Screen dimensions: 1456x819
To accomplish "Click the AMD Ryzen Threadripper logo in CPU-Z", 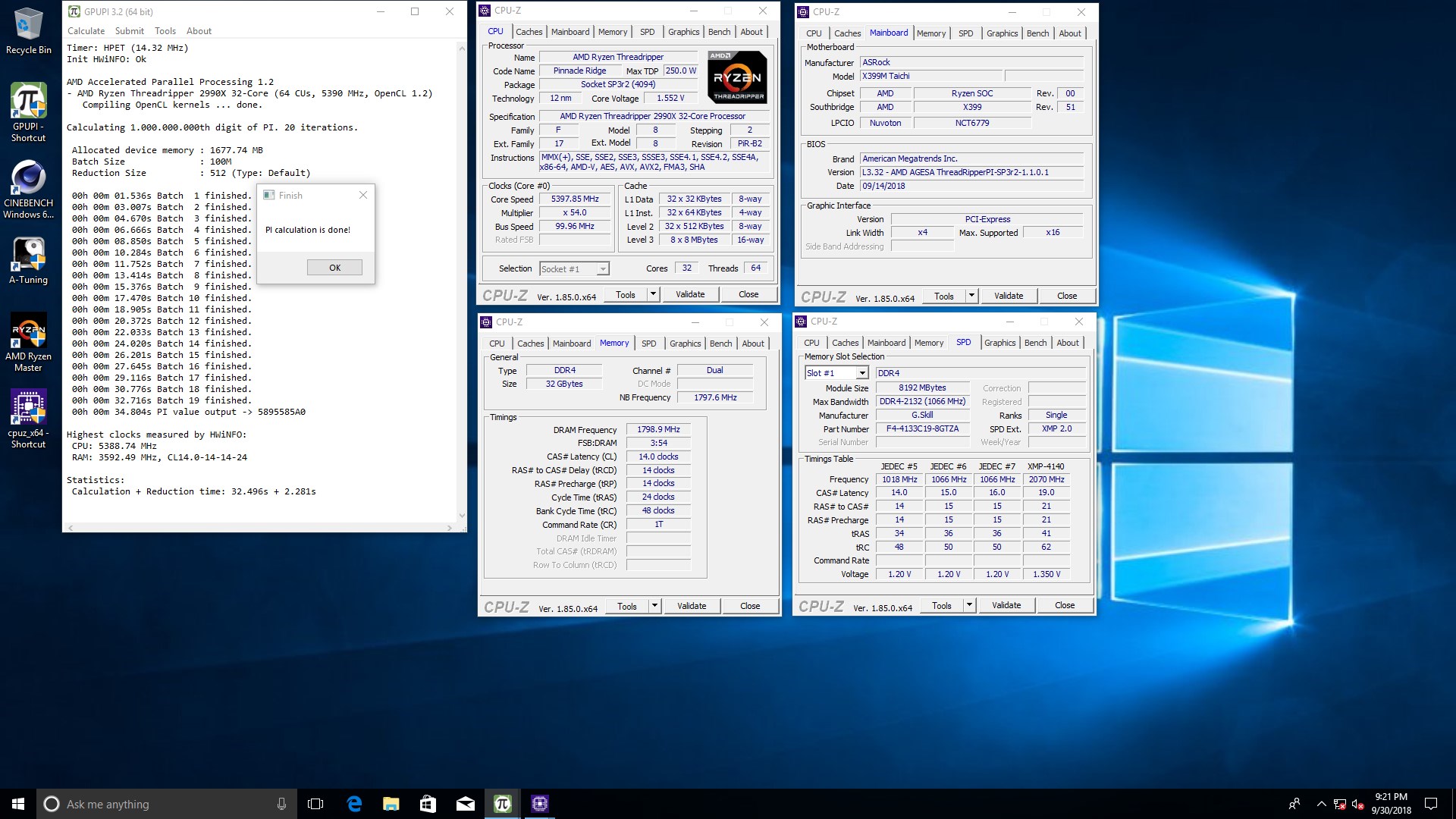I will [737, 77].
